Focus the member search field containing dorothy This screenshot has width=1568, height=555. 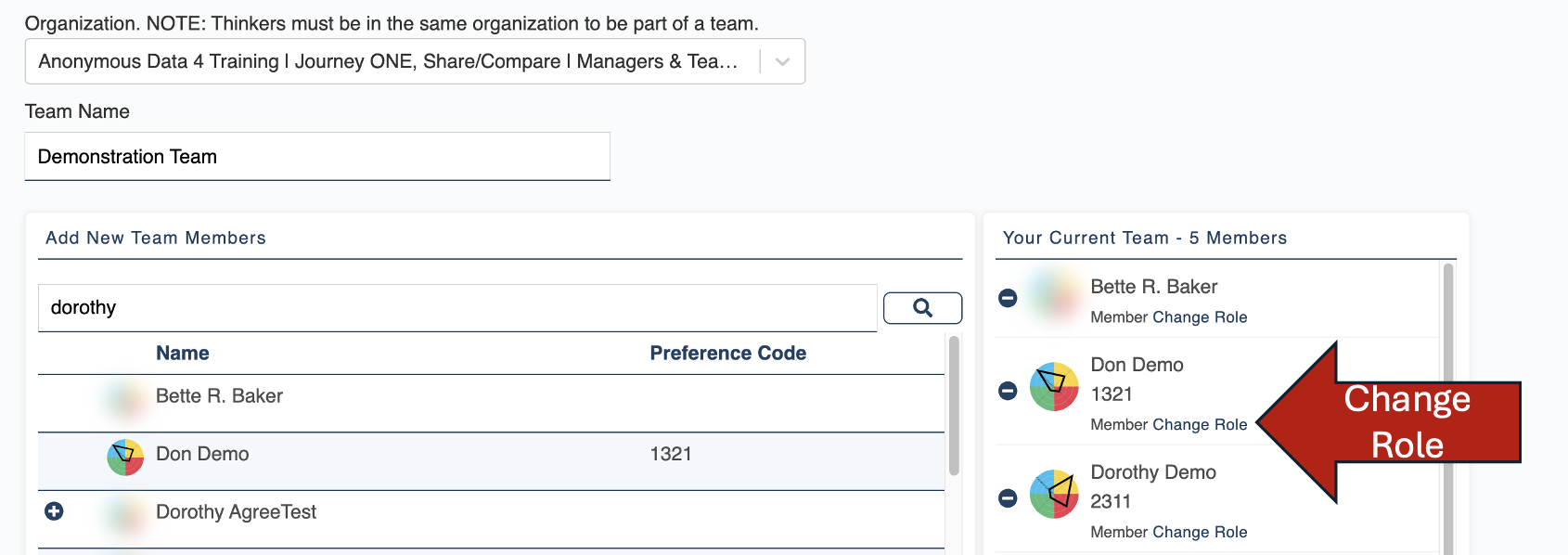point(456,308)
